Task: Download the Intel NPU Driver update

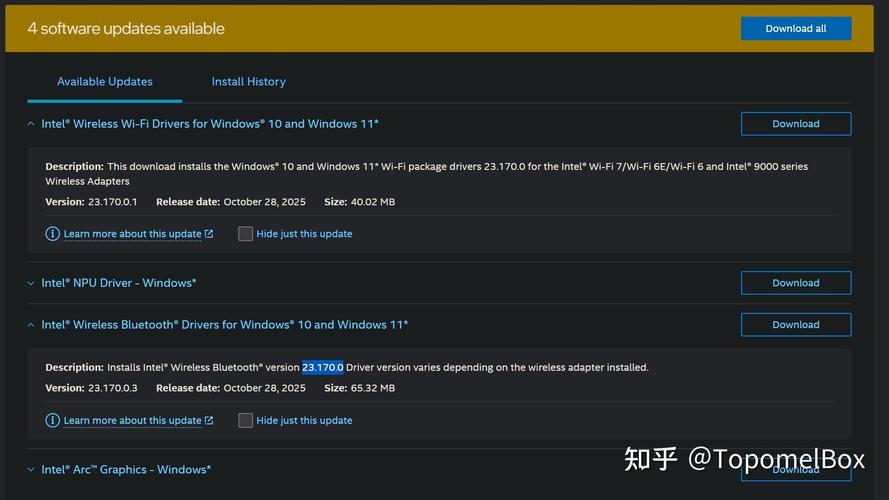Action: pos(795,283)
